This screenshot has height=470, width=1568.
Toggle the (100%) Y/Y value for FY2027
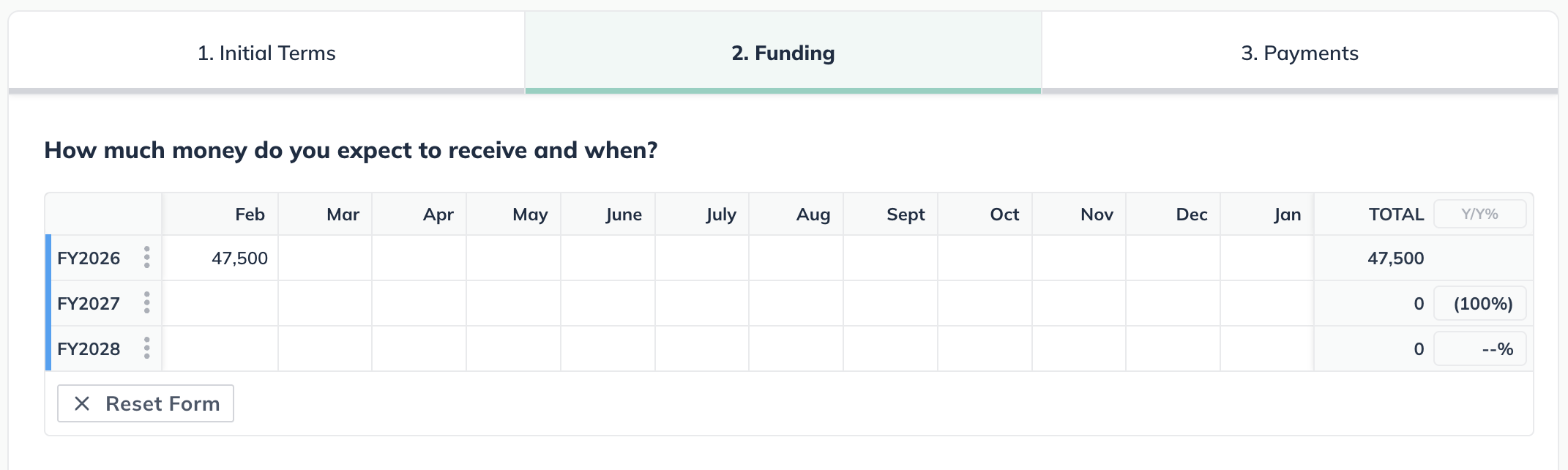(x=1480, y=302)
